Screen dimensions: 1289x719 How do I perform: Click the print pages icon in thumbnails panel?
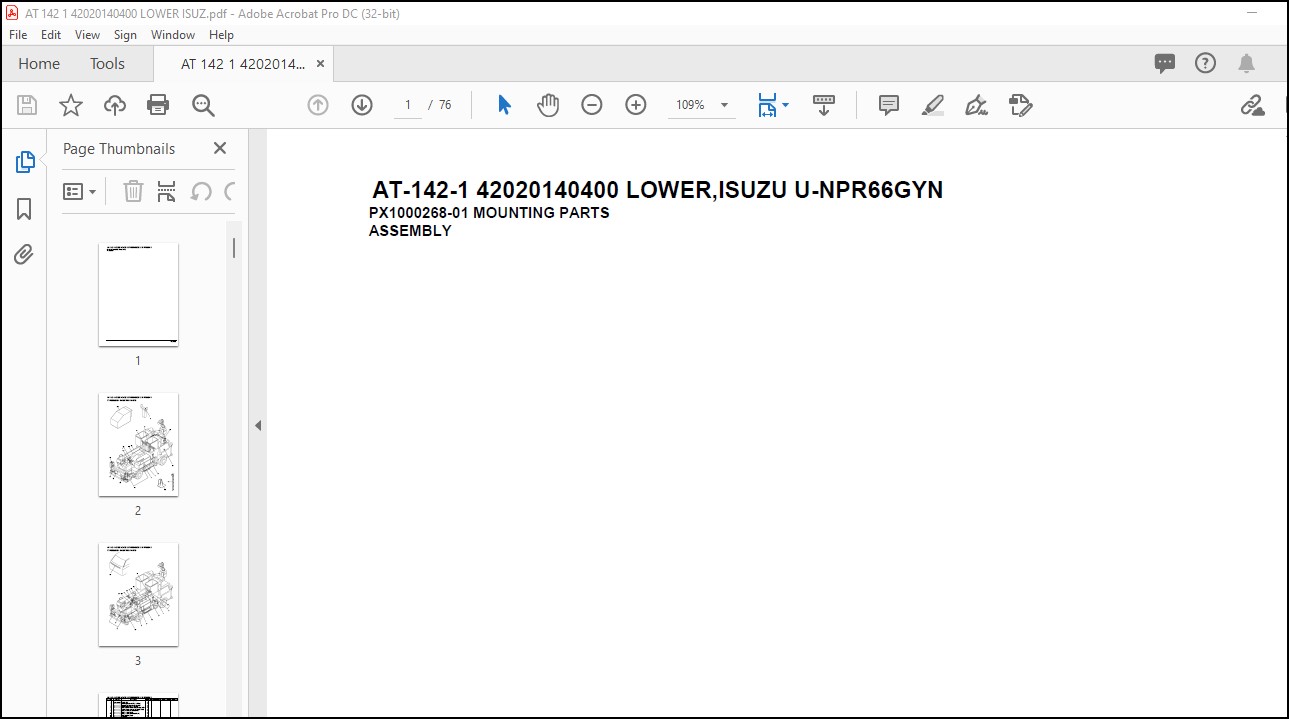pos(167,191)
